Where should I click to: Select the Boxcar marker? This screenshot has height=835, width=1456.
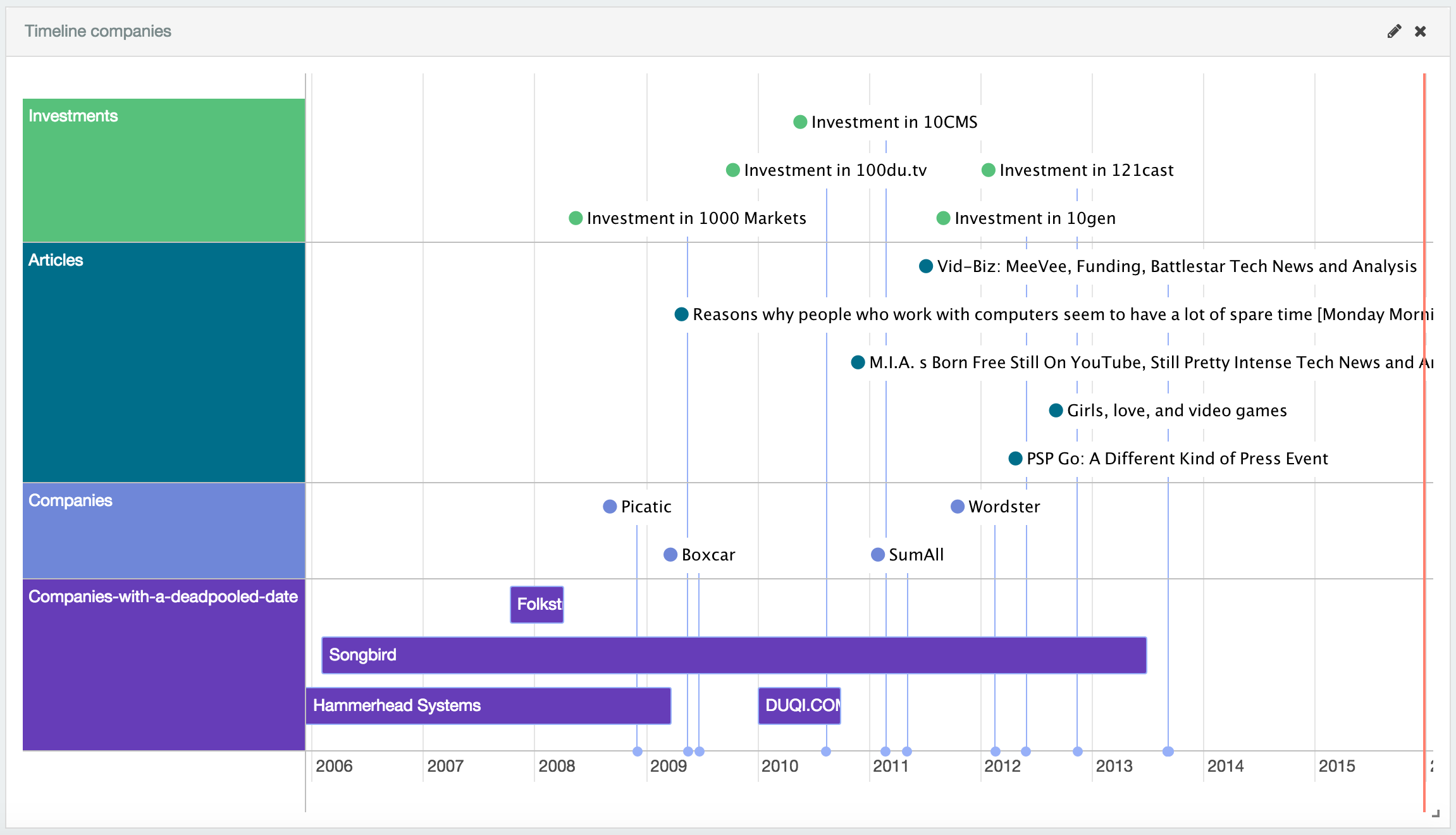[670, 555]
